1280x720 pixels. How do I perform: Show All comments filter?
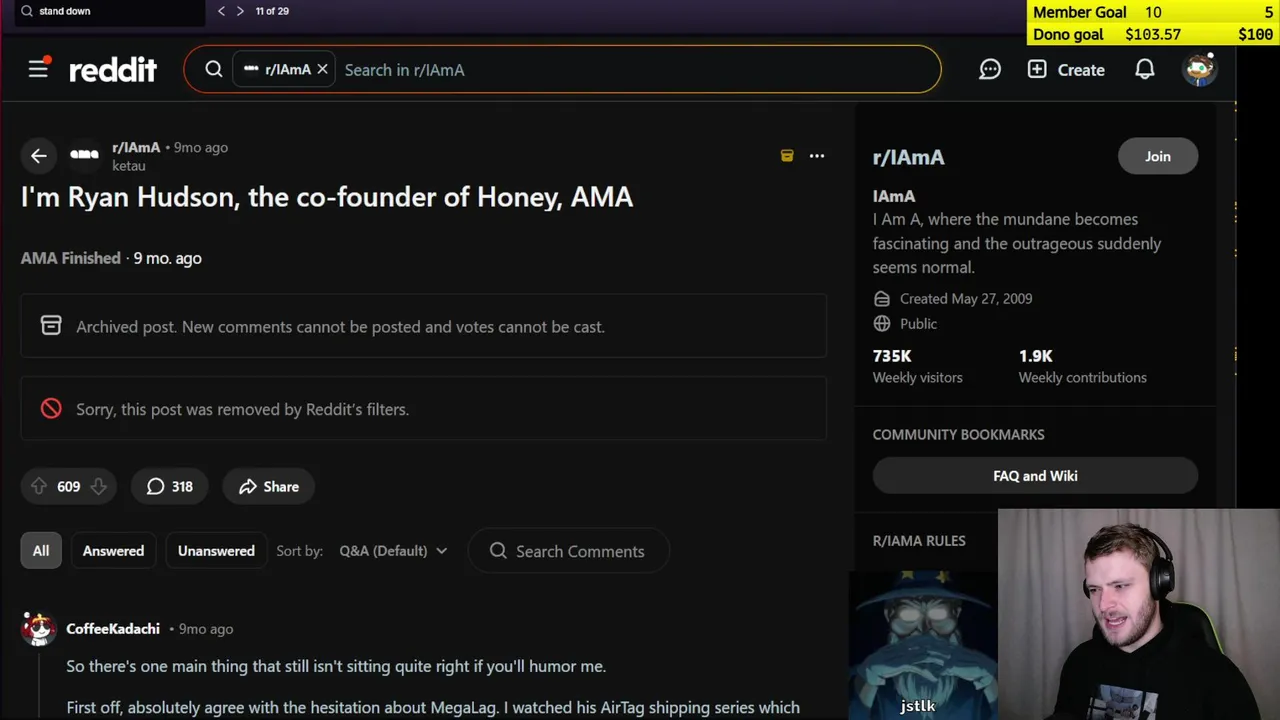(41, 551)
